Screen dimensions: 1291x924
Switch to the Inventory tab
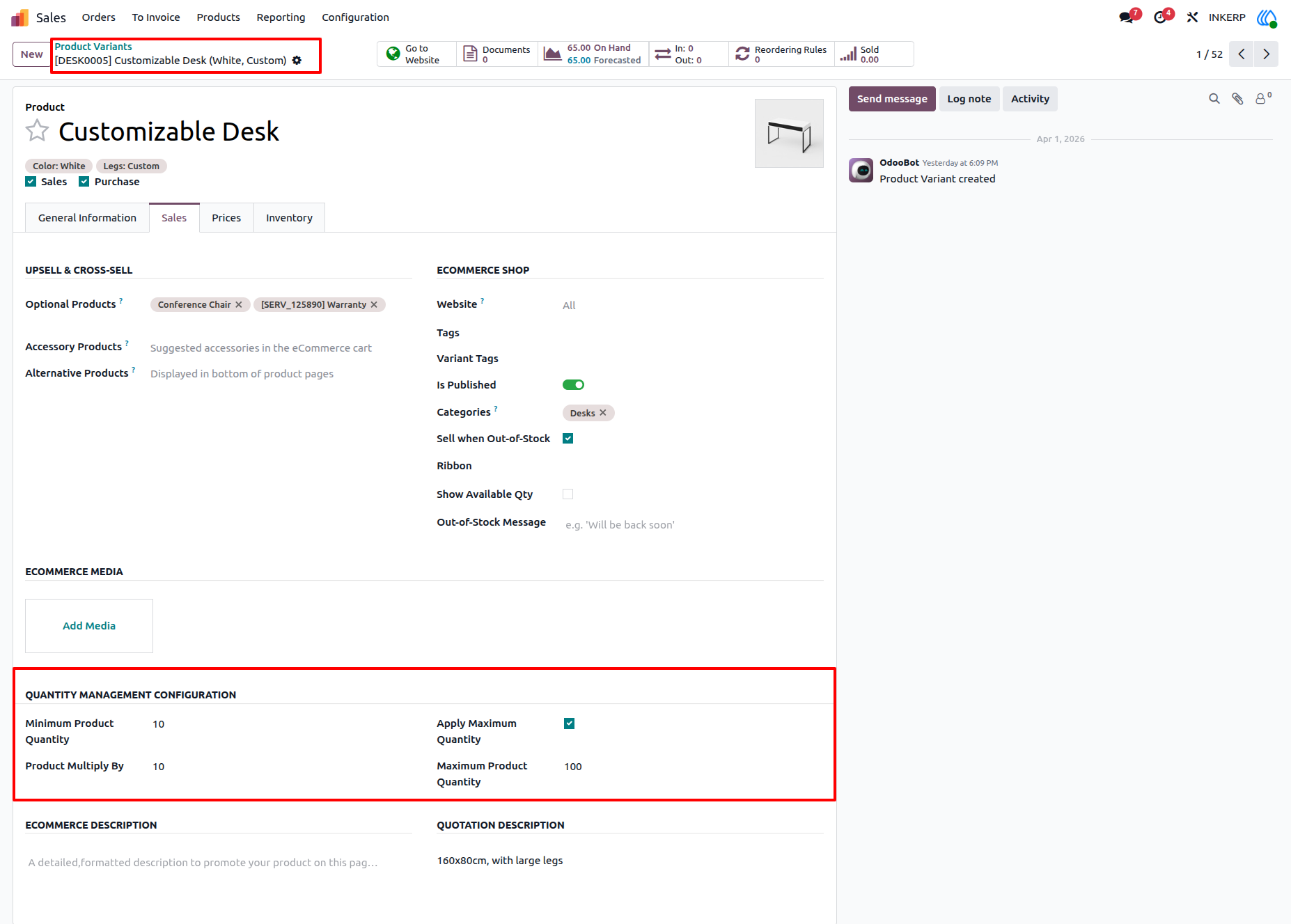click(x=289, y=218)
